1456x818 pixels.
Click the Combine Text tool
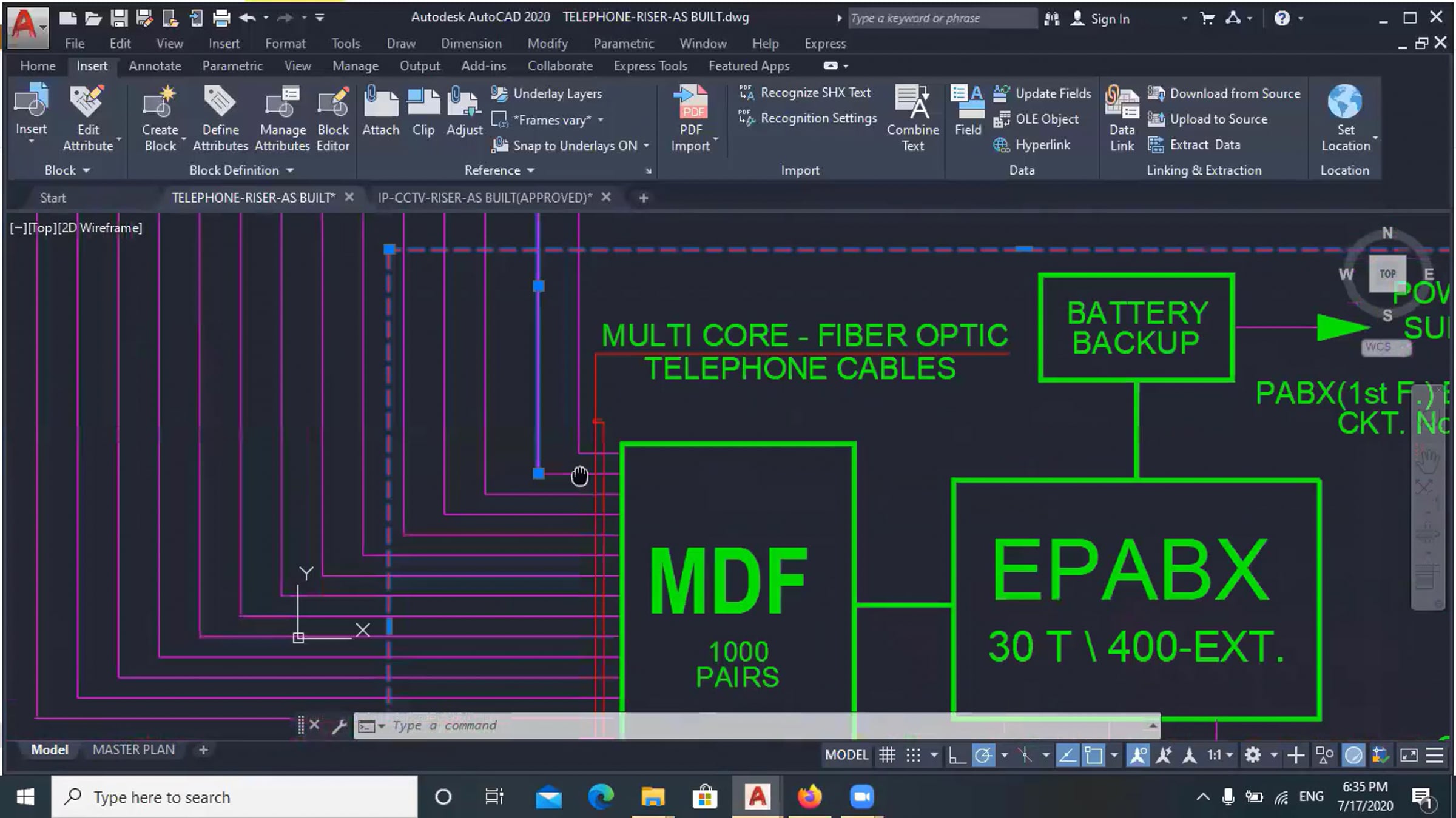point(912,118)
